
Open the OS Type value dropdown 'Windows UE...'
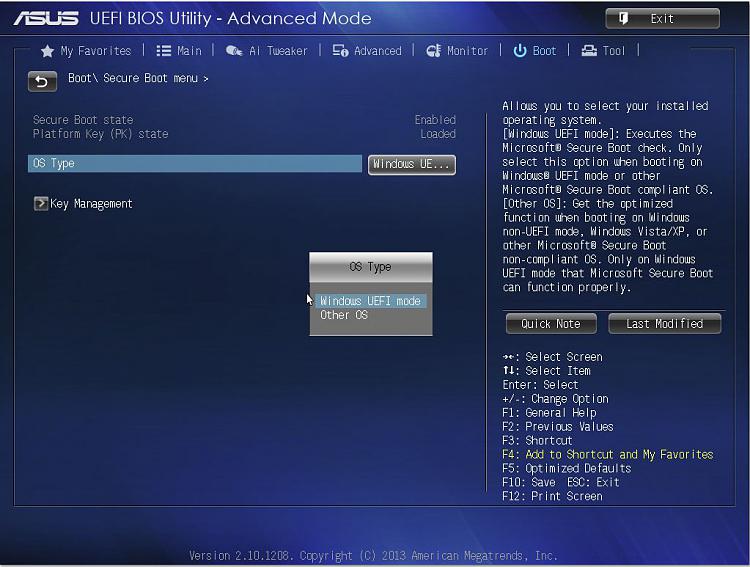[411, 164]
